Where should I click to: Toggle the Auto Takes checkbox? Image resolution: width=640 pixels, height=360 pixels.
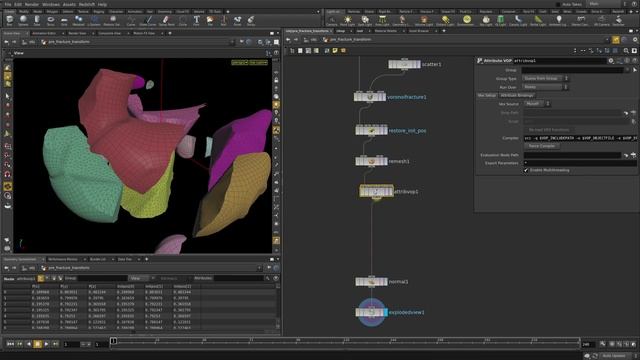558,4
